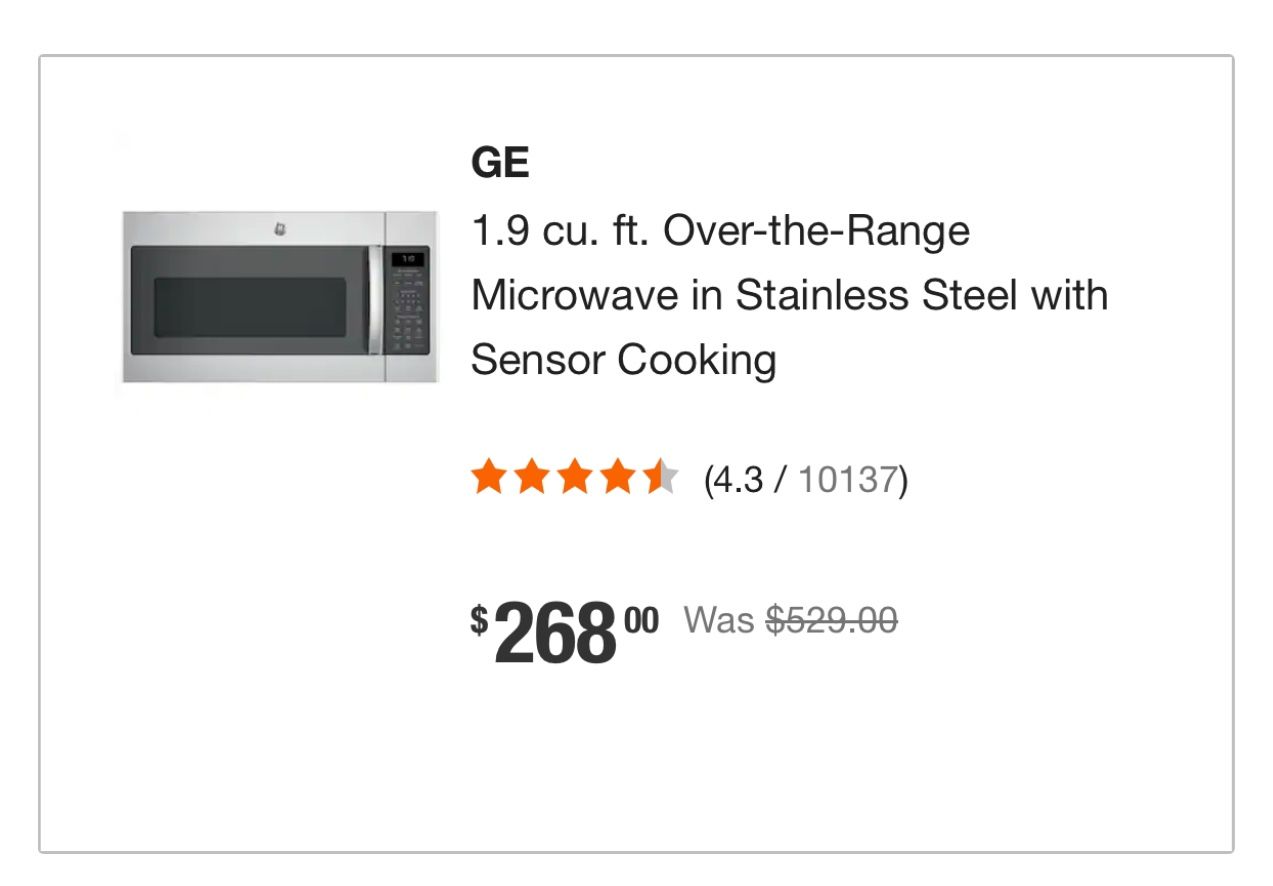Click the microwave's digital clock display
Viewport: 1273px width, 886px height.
point(408,259)
